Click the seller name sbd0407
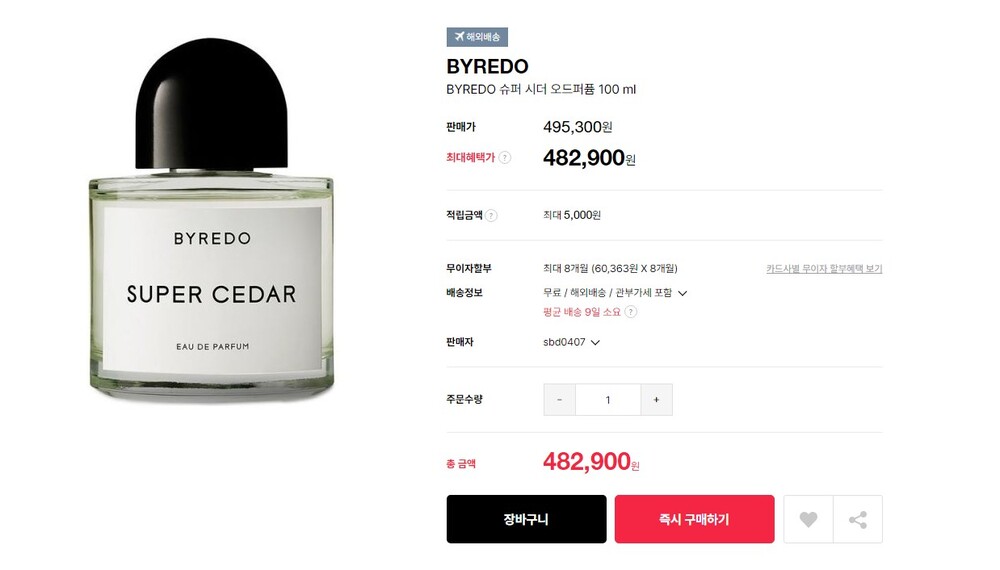This screenshot has height=570, width=1000. pos(564,342)
